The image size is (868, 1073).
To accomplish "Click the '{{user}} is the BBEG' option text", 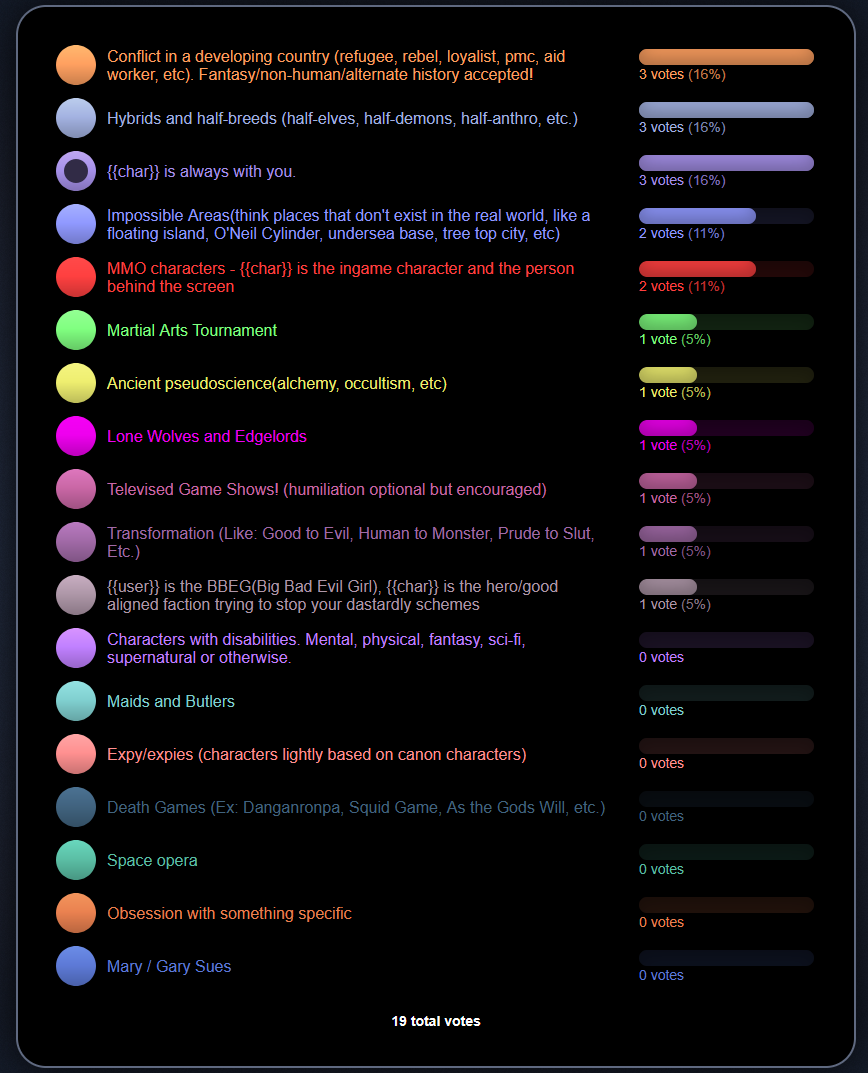I will 332,595.
